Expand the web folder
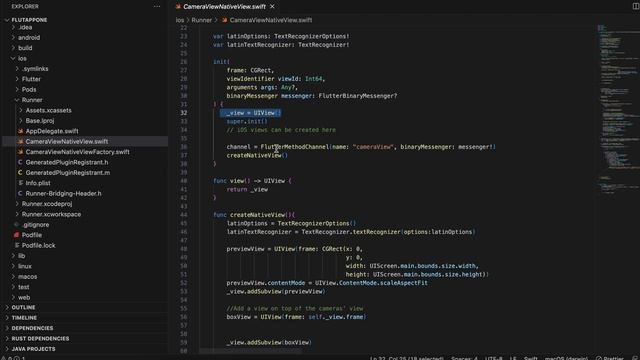 24,298
